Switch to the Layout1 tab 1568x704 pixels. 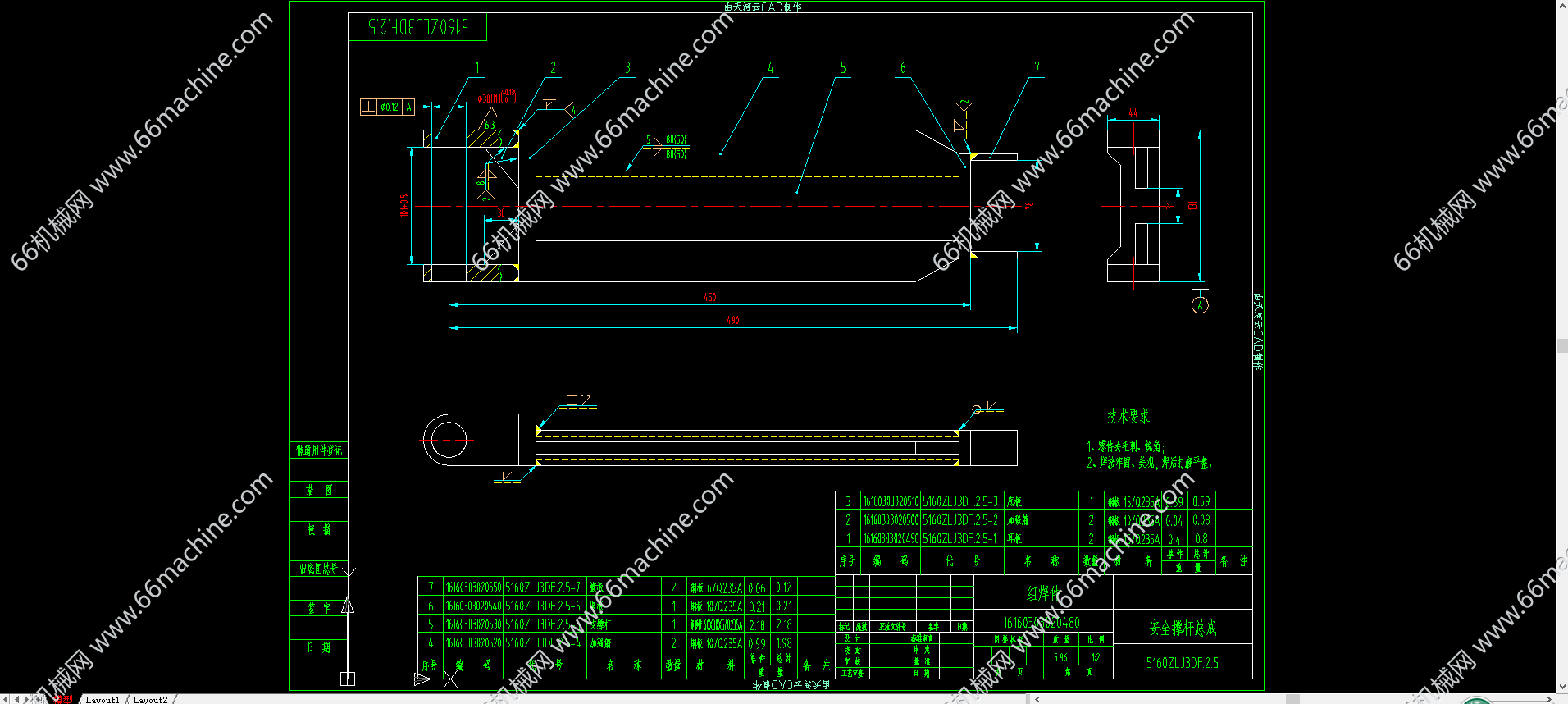tap(102, 700)
